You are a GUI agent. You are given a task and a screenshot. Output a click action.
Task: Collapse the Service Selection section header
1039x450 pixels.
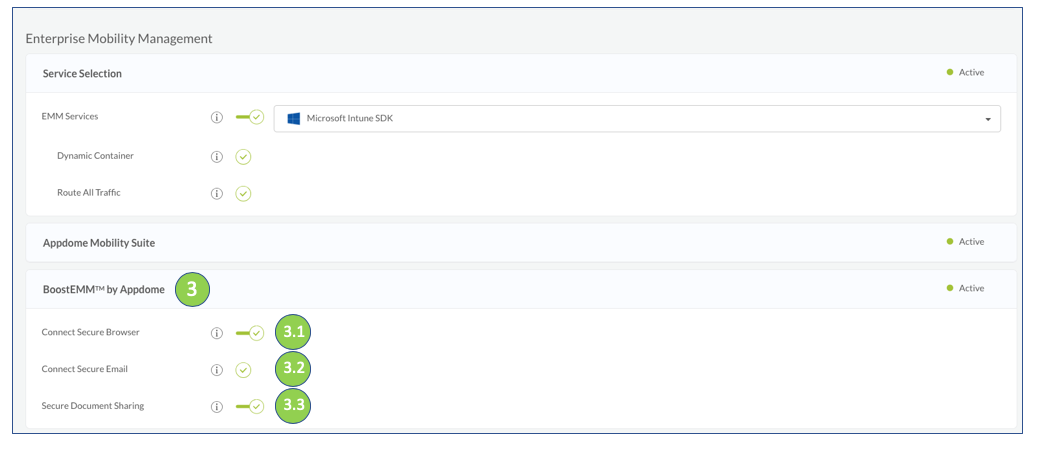point(82,74)
